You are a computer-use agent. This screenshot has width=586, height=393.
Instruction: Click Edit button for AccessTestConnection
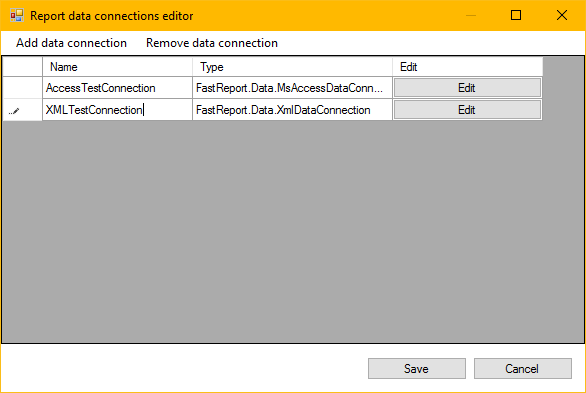pyautogui.click(x=467, y=88)
